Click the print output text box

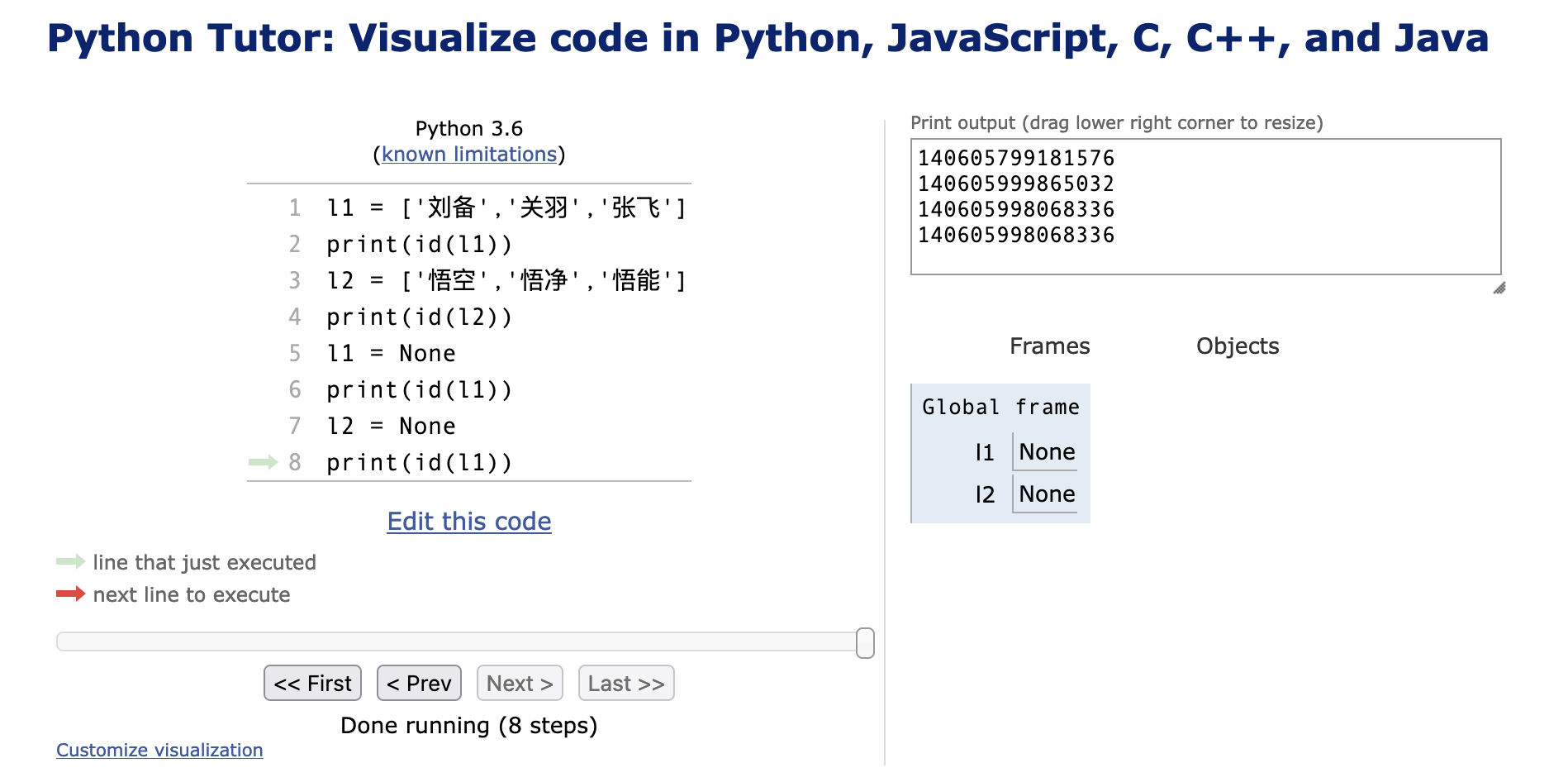pos(1205,207)
